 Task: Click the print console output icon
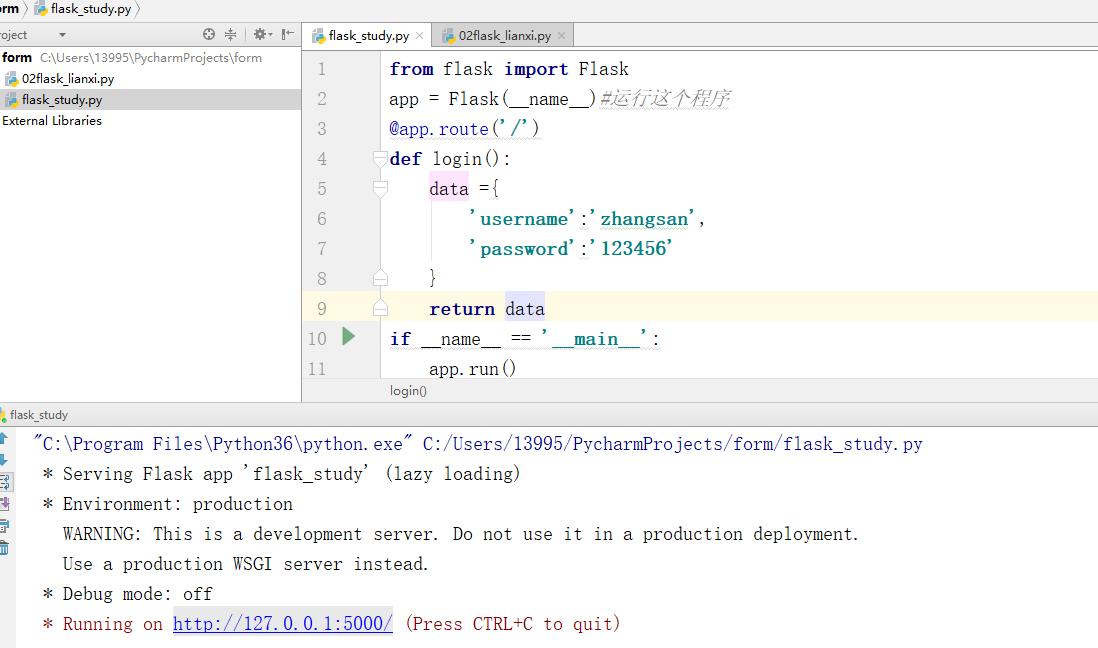[x=4, y=525]
